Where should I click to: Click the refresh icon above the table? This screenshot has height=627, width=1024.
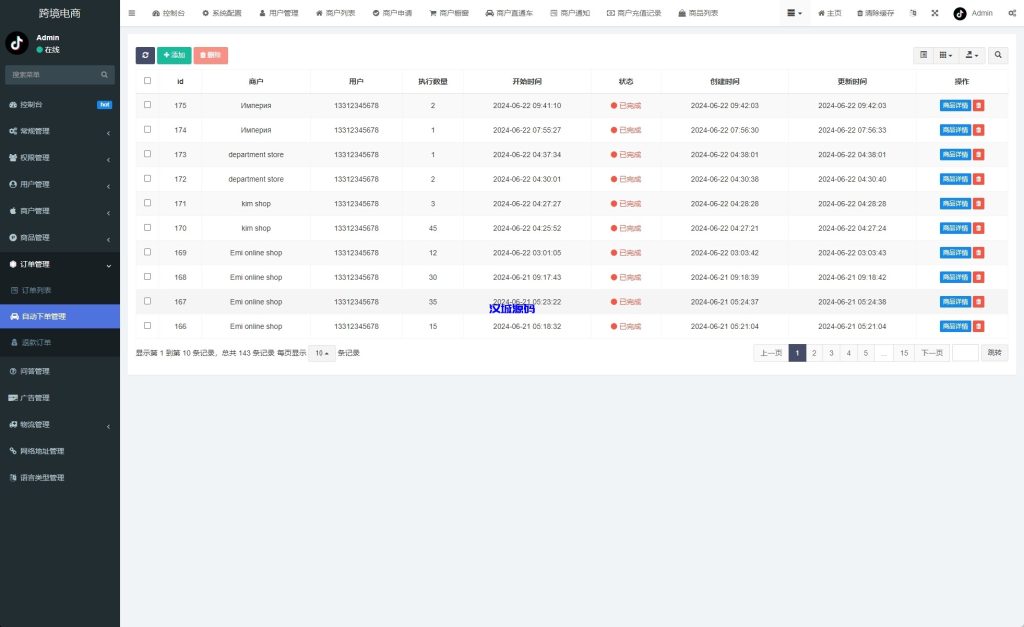[144, 55]
